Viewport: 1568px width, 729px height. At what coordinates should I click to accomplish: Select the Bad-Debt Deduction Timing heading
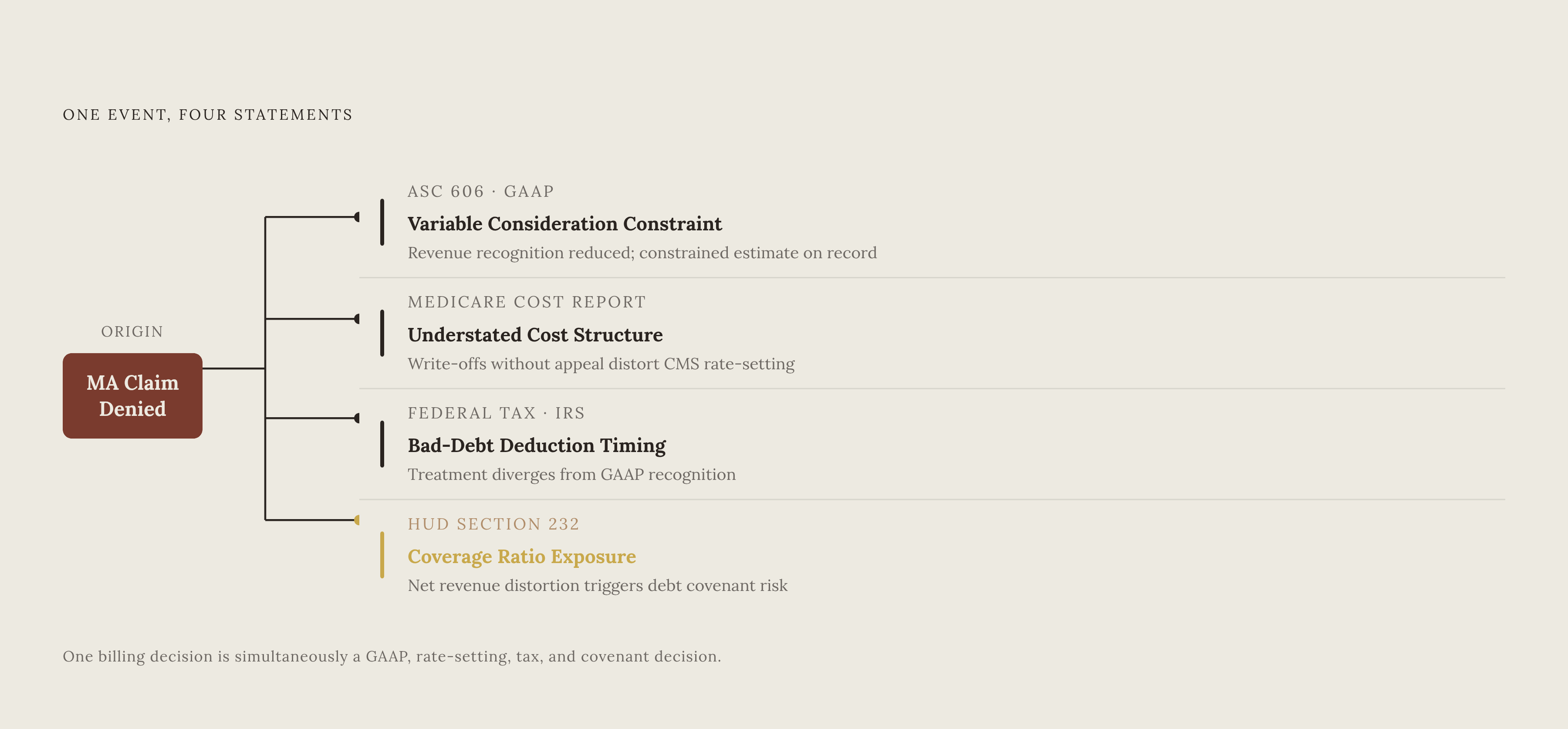(536, 445)
